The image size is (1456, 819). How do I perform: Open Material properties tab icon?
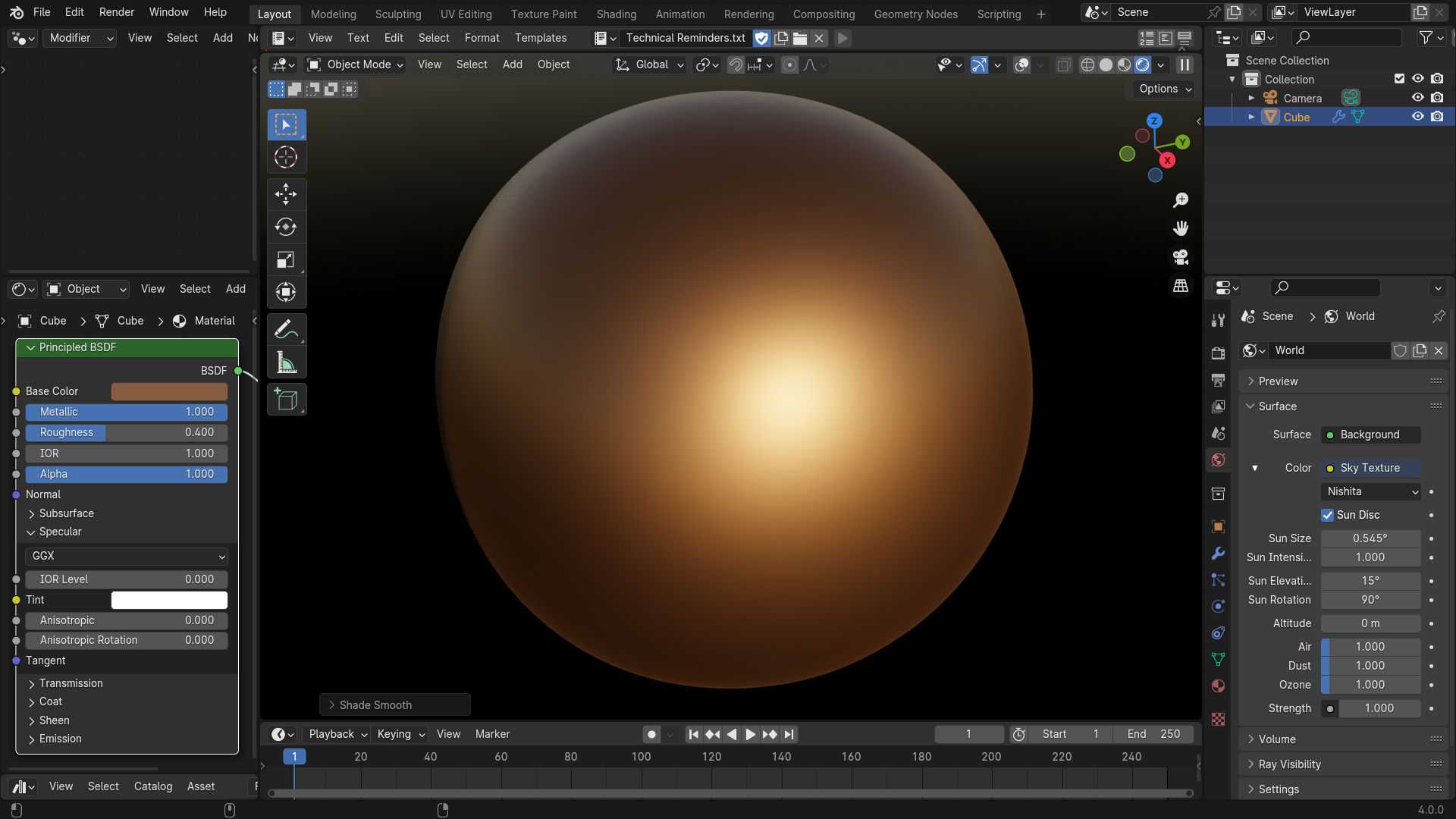(1218, 686)
